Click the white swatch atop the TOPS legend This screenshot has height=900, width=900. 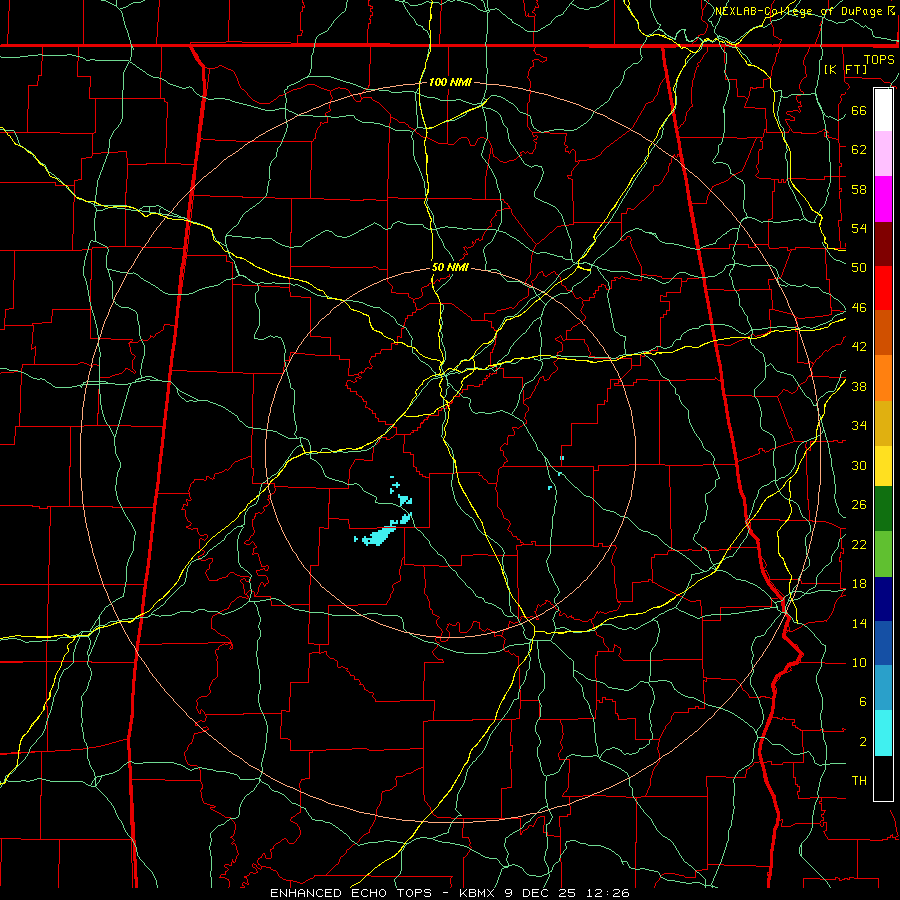[x=883, y=110]
